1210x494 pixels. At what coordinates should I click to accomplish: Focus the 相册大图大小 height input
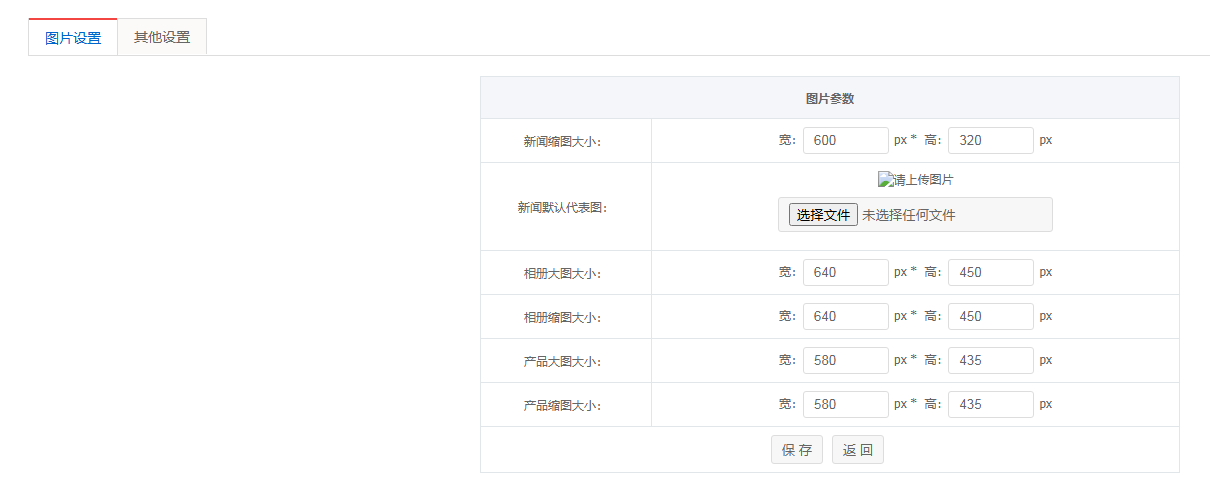point(990,273)
